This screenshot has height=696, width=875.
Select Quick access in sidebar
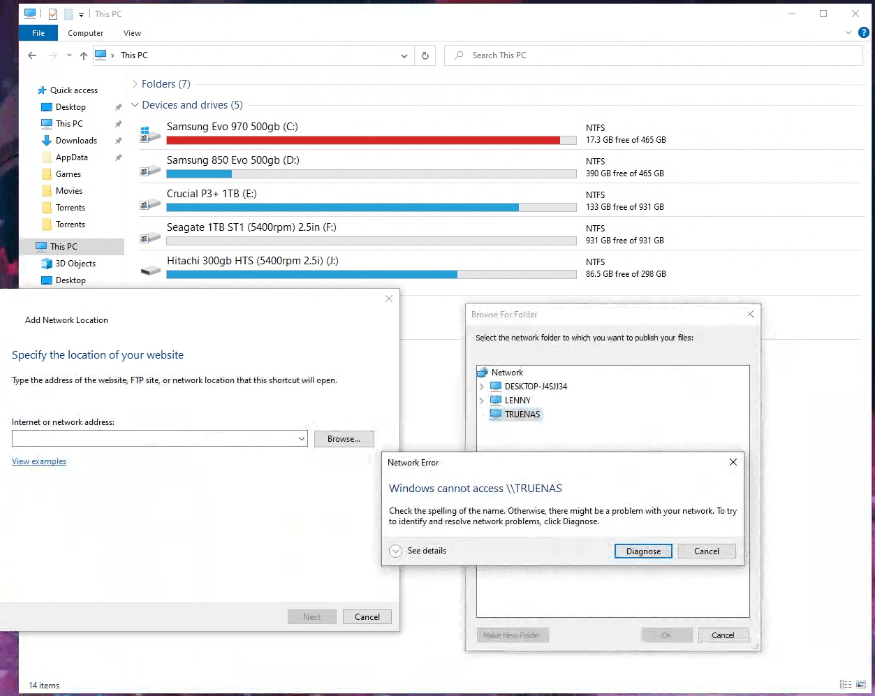pos(73,90)
